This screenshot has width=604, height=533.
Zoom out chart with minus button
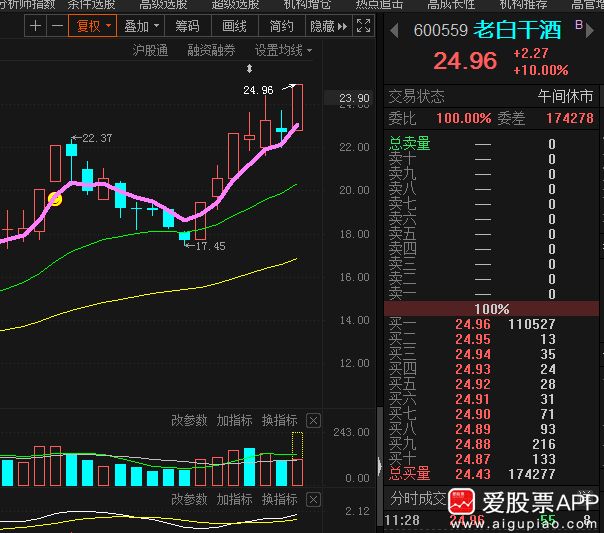click(57, 26)
